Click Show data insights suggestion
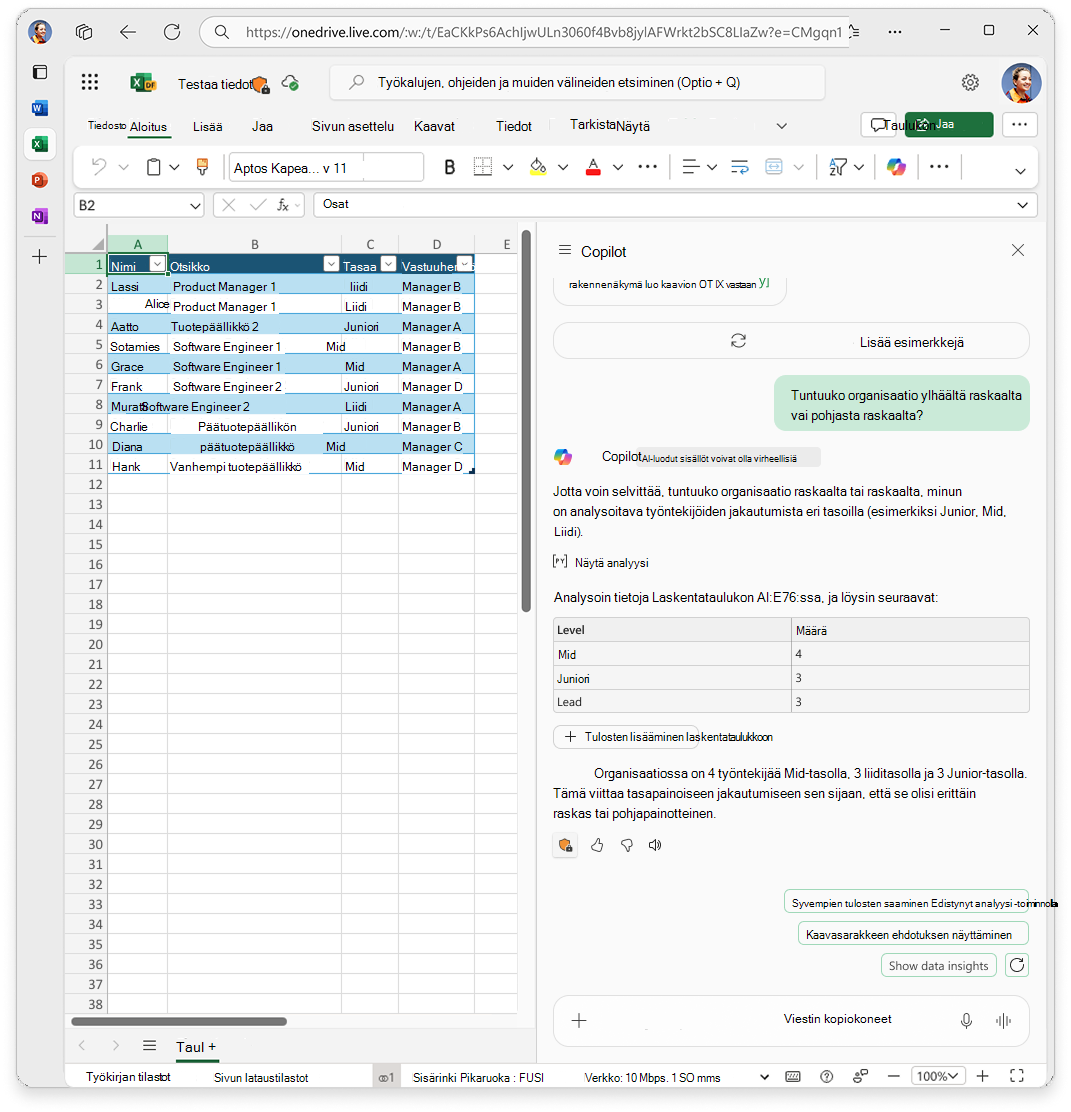The width and height of the screenshot is (1071, 1112). (938, 965)
